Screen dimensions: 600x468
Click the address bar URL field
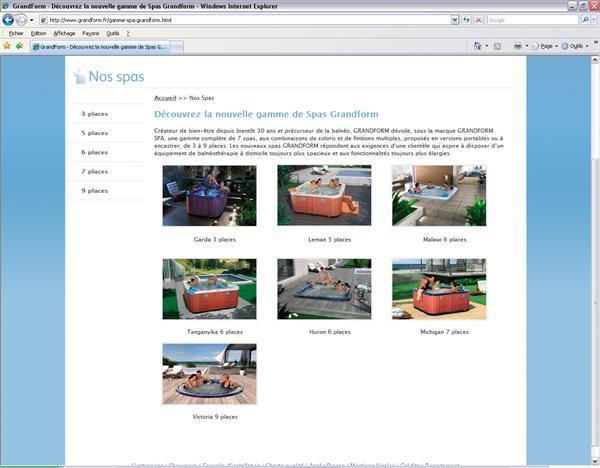click(x=245, y=20)
